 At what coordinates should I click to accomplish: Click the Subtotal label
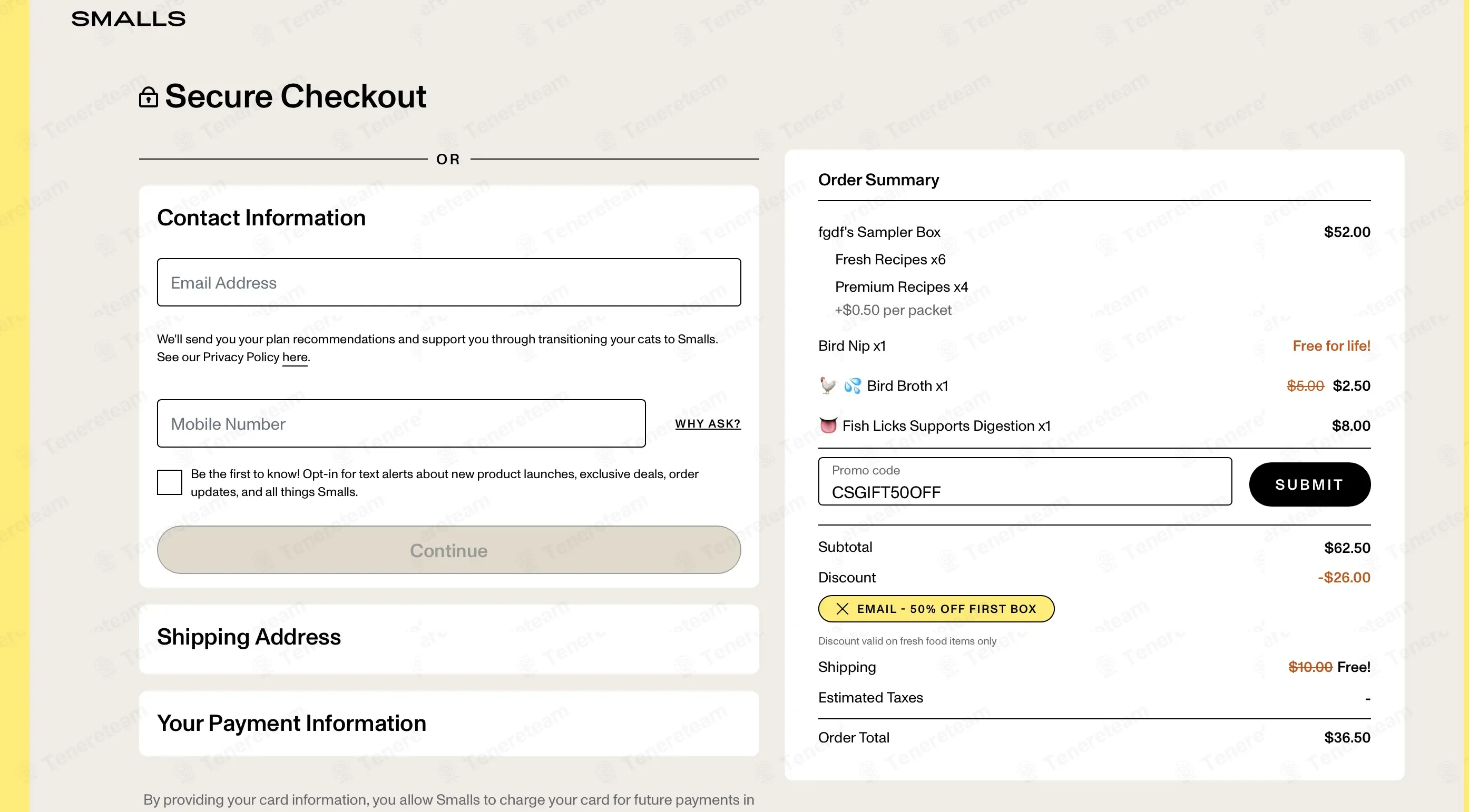point(845,547)
